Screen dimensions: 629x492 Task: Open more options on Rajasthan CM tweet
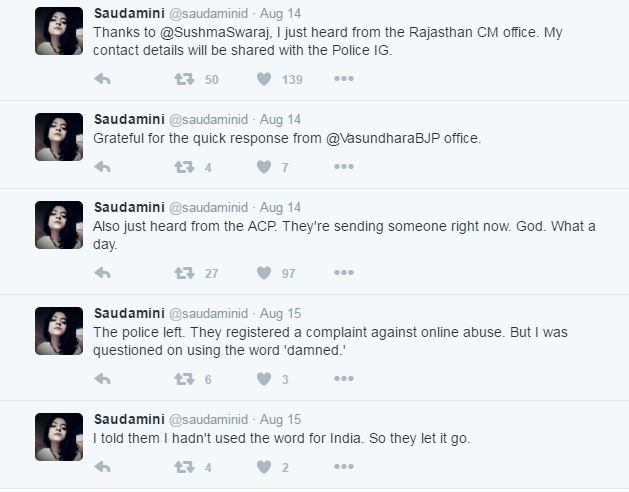(344, 79)
